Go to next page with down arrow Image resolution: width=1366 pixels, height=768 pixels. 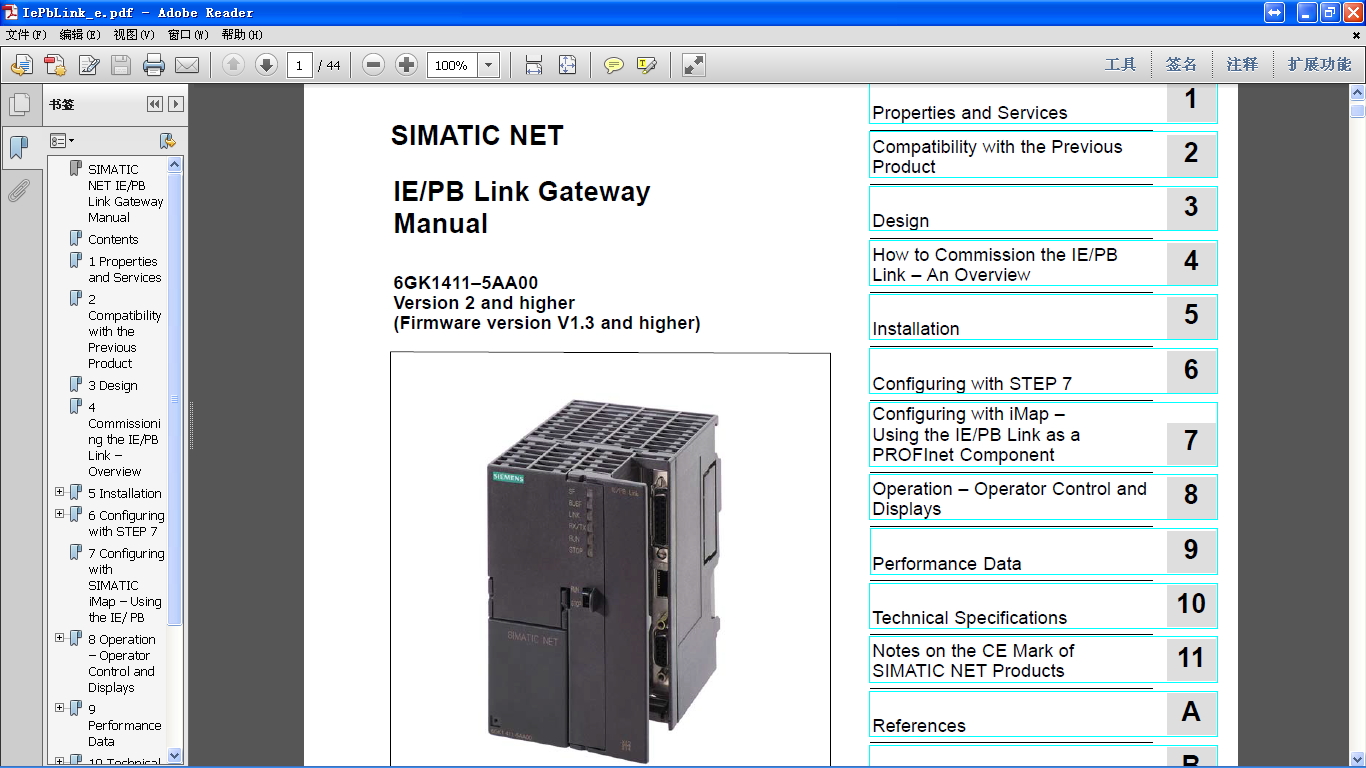(x=266, y=65)
